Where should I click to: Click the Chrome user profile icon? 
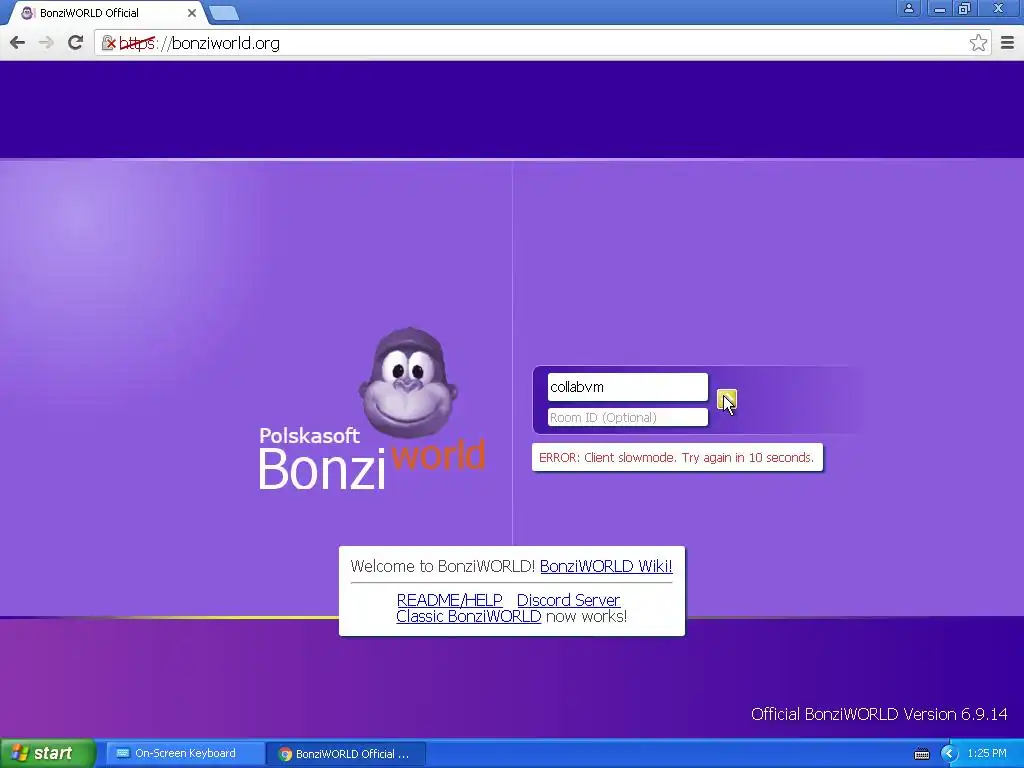coord(908,8)
